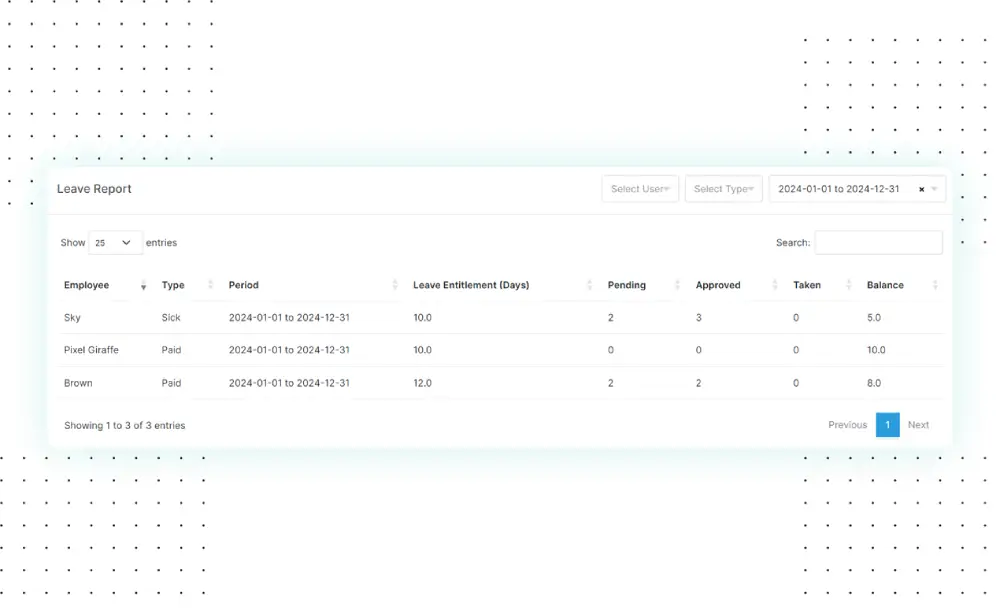Select page 1 in pagination
The image size is (1000, 614).
tap(887, 425)
